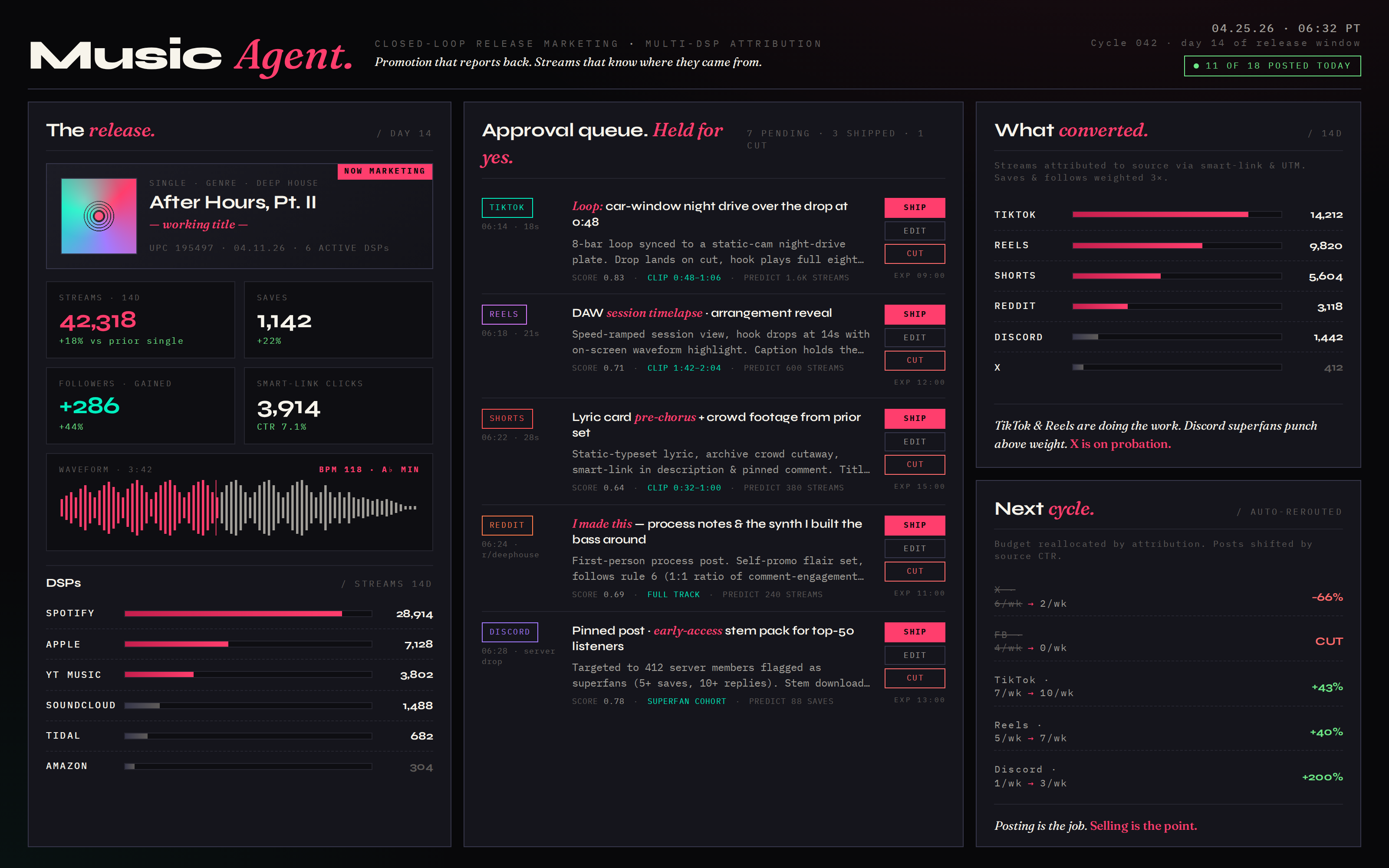
Task: Edit the early-access stem pack Discord post
Action: [914, 654]
